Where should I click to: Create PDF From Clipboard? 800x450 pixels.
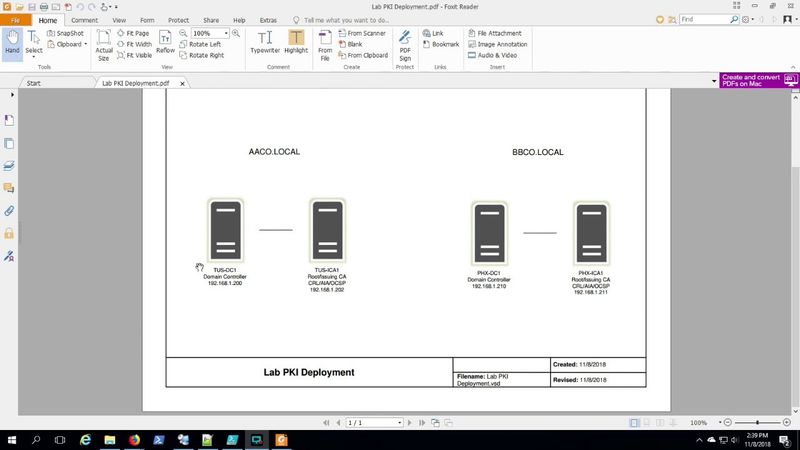pos(363,55)
